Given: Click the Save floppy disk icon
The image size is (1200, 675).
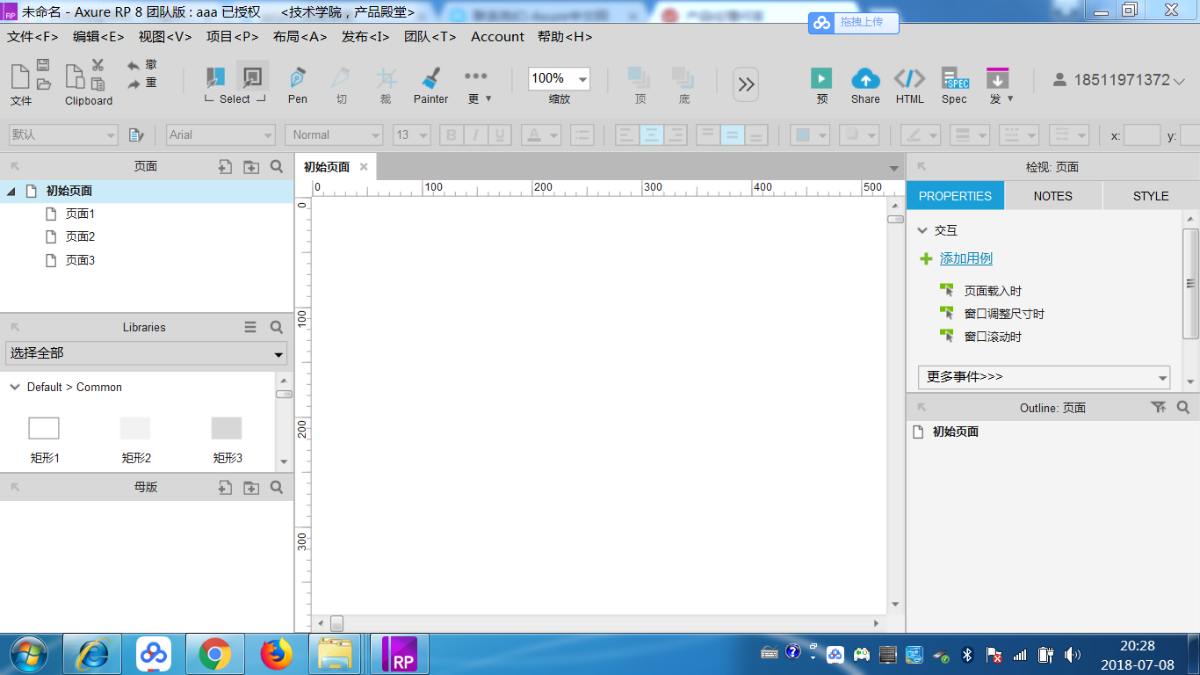Looking at the screenshot, I should coord(43,65).
